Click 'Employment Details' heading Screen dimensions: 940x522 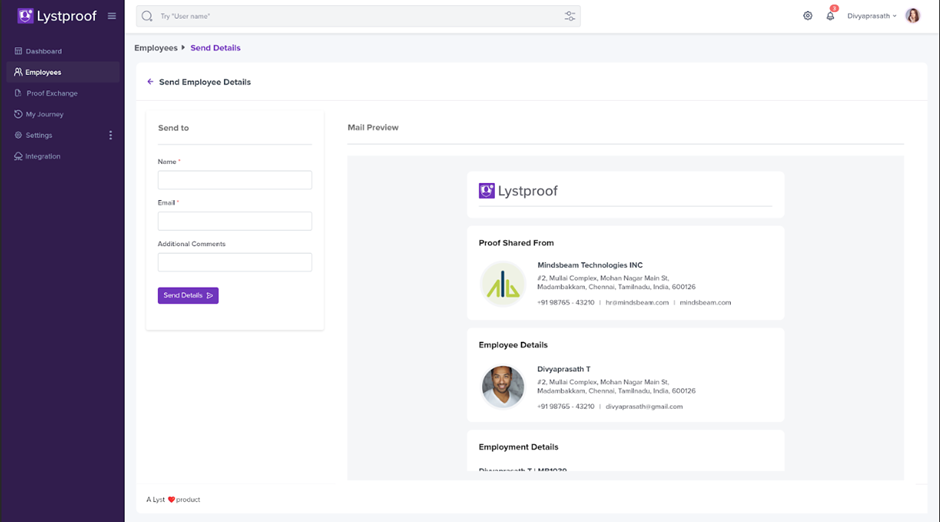(518, 447)
